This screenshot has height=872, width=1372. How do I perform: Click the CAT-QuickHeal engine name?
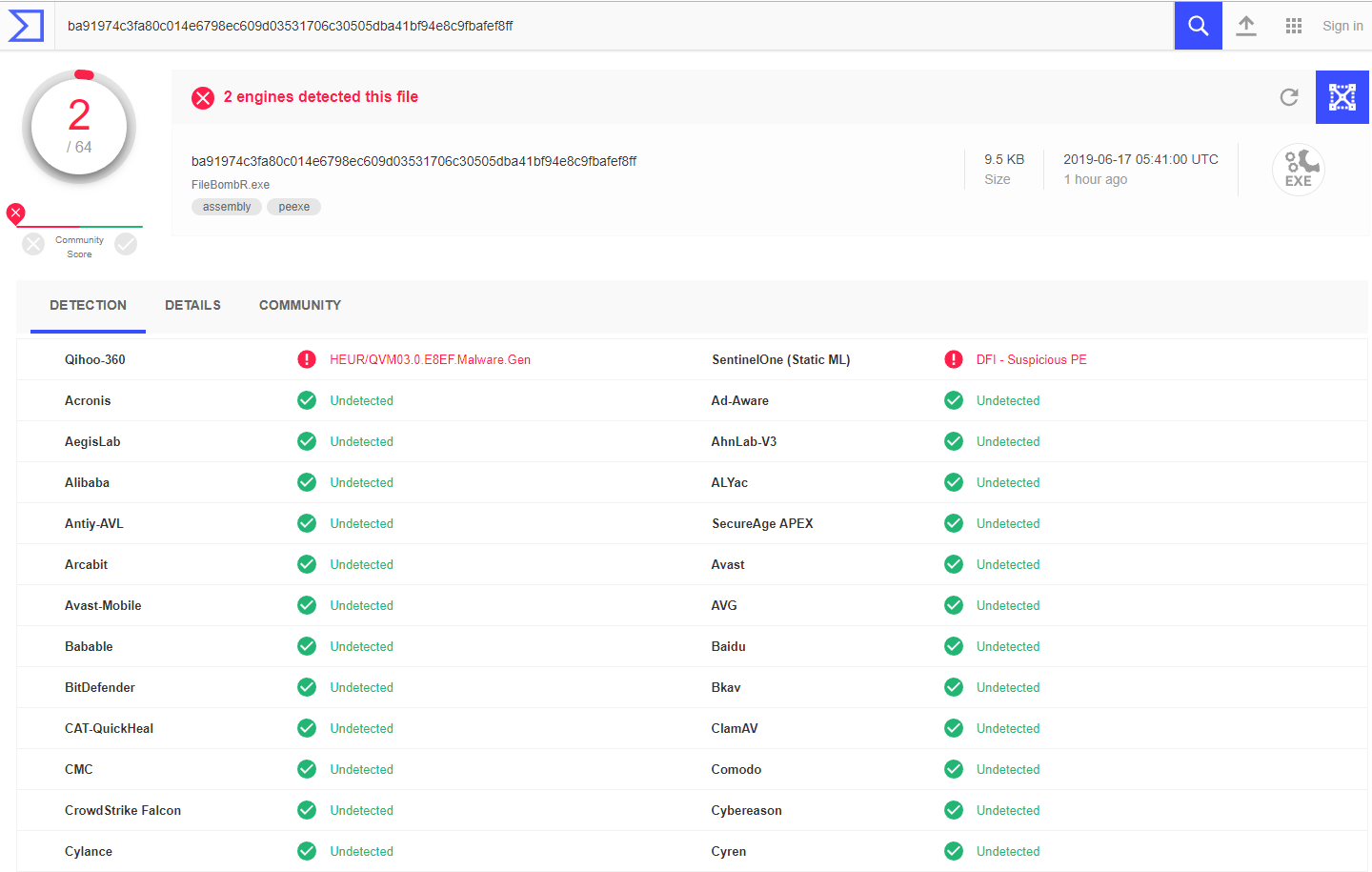tap(109, 728)
